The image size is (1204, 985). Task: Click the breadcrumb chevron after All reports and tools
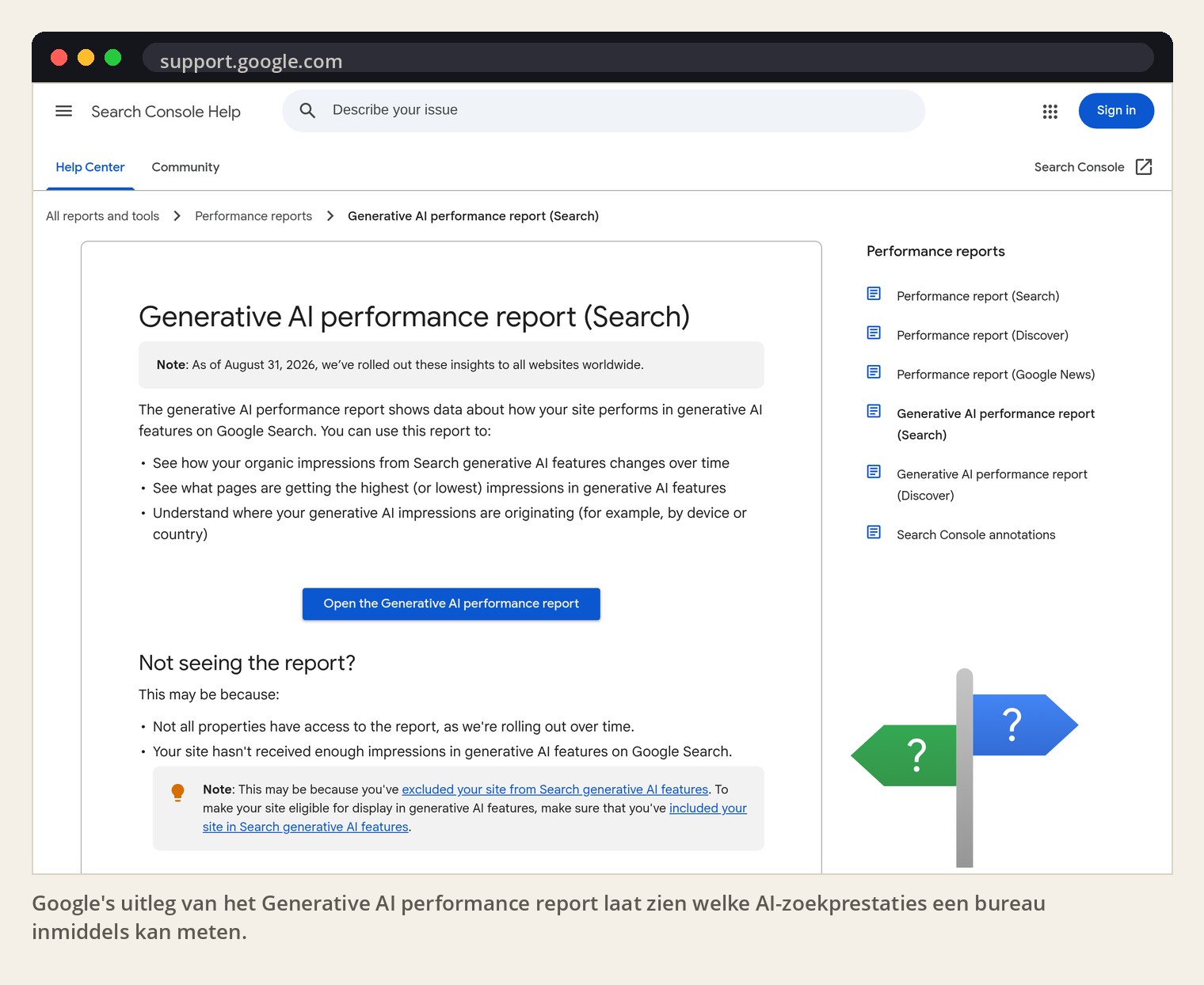pyautogui.click(x=177, y=216)
